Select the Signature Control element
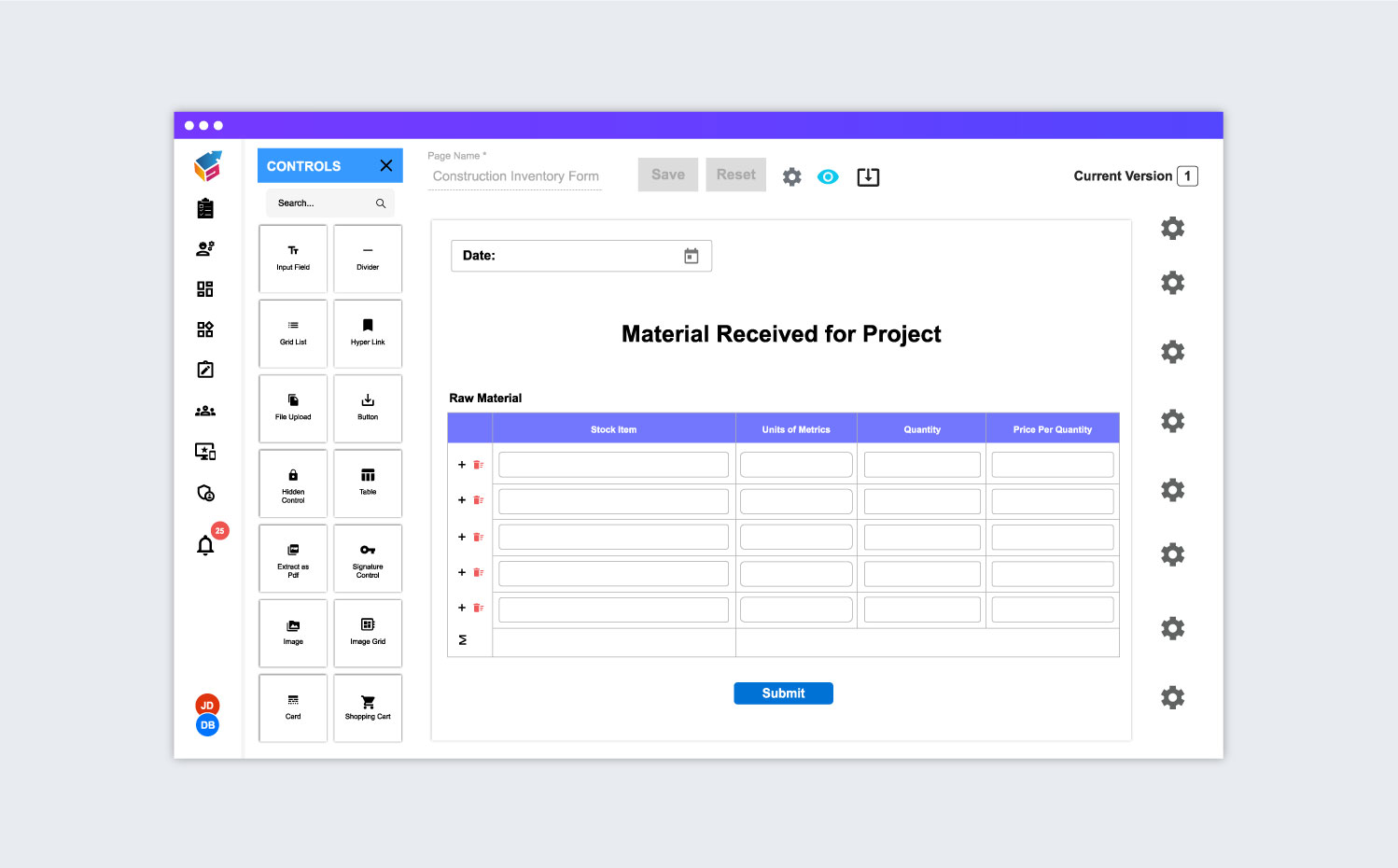This screenshot has height=868, width=1398. coord(367,558)
